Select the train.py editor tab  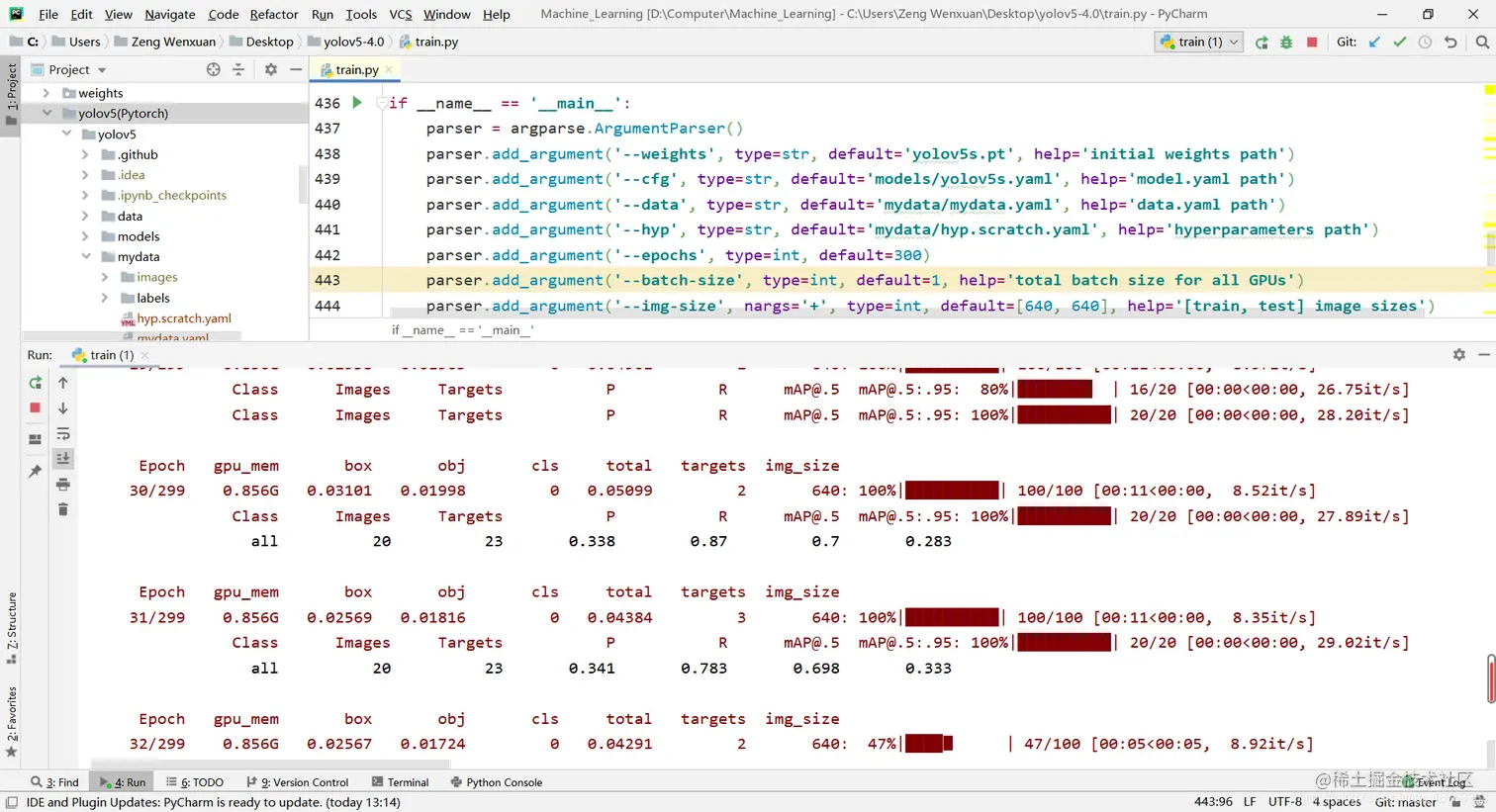355,69
